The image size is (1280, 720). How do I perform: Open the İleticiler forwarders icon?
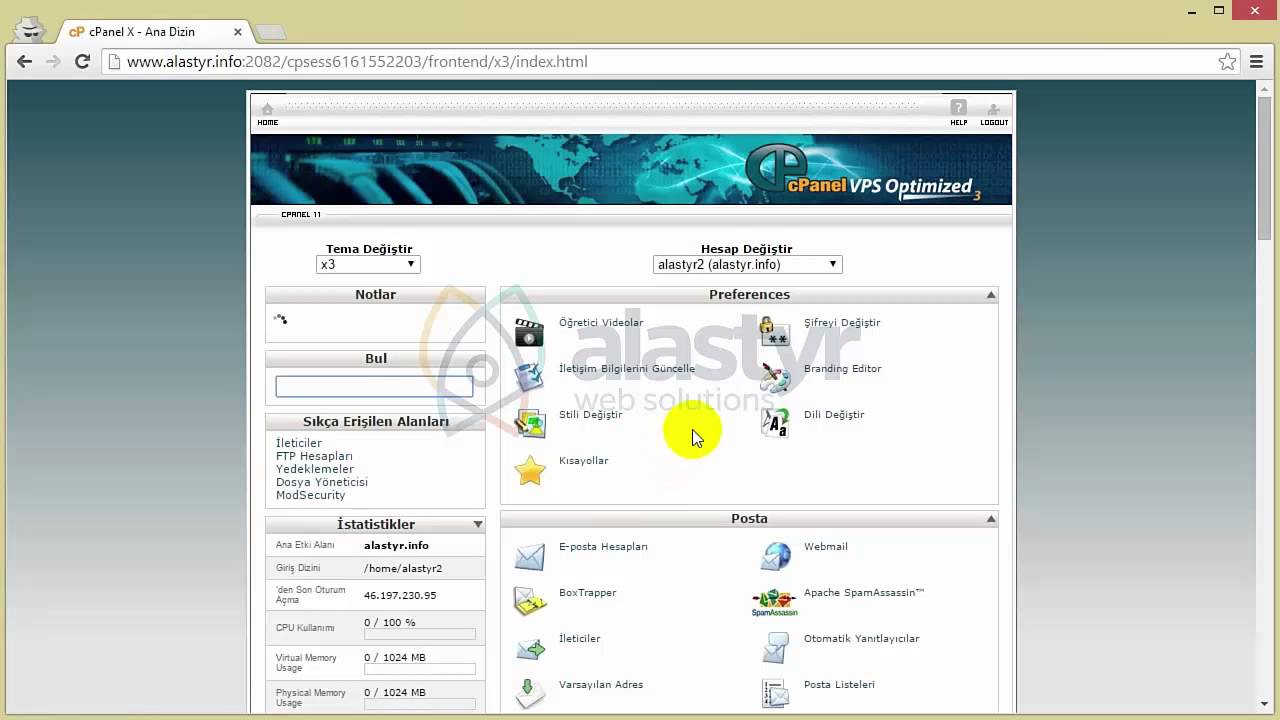point(529,647)
